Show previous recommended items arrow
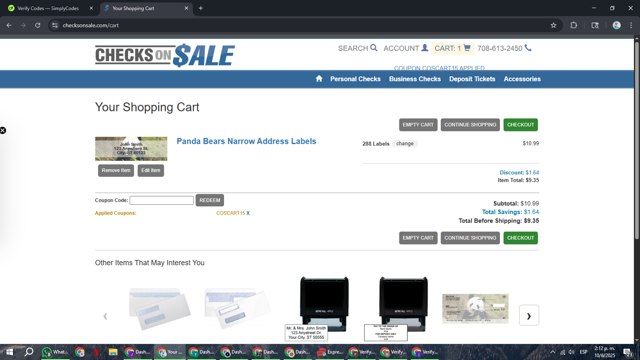The image size is (640, 360). tap(105, 316)
